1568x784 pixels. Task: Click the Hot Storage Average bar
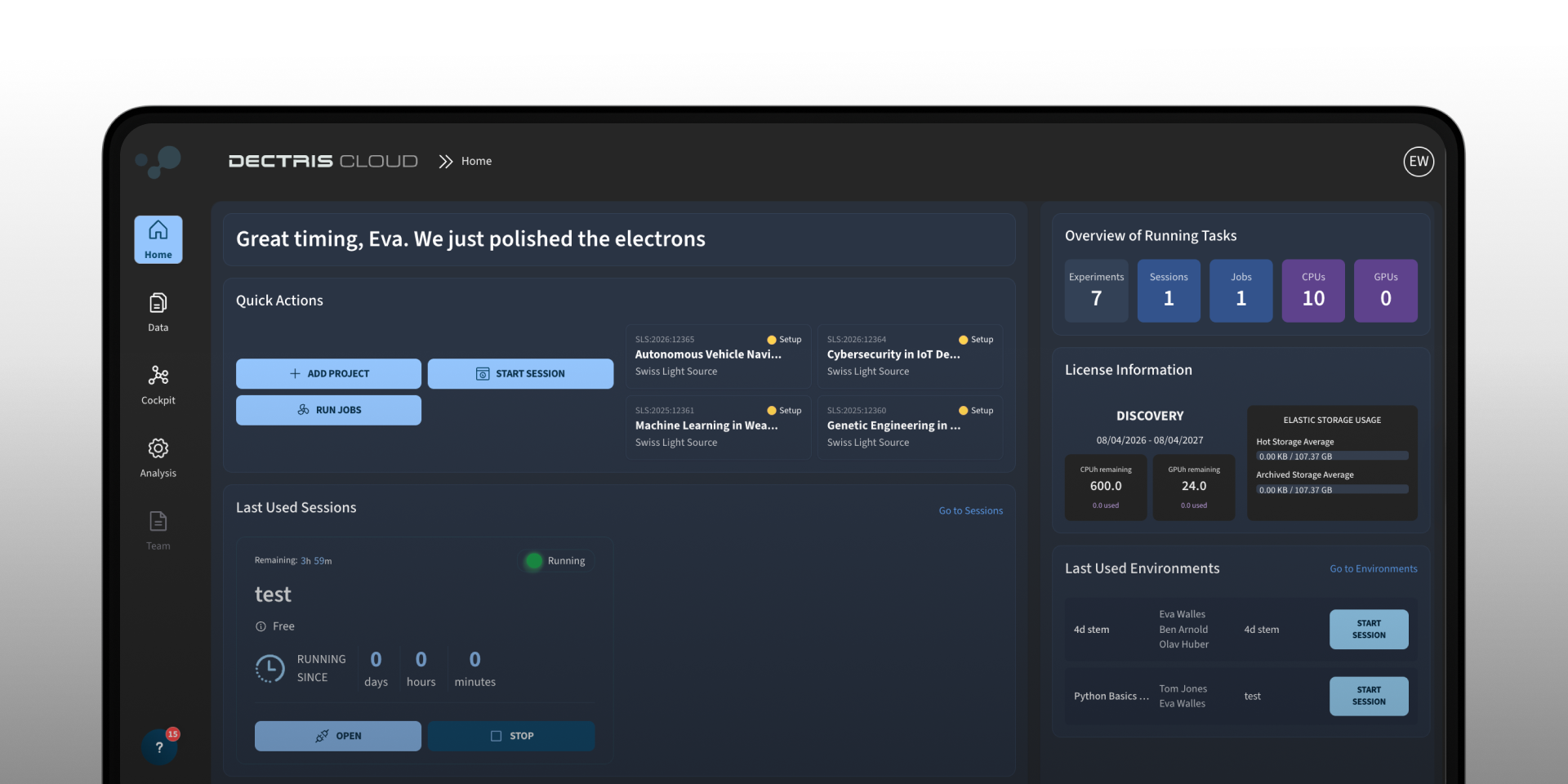click(1332, 457)
